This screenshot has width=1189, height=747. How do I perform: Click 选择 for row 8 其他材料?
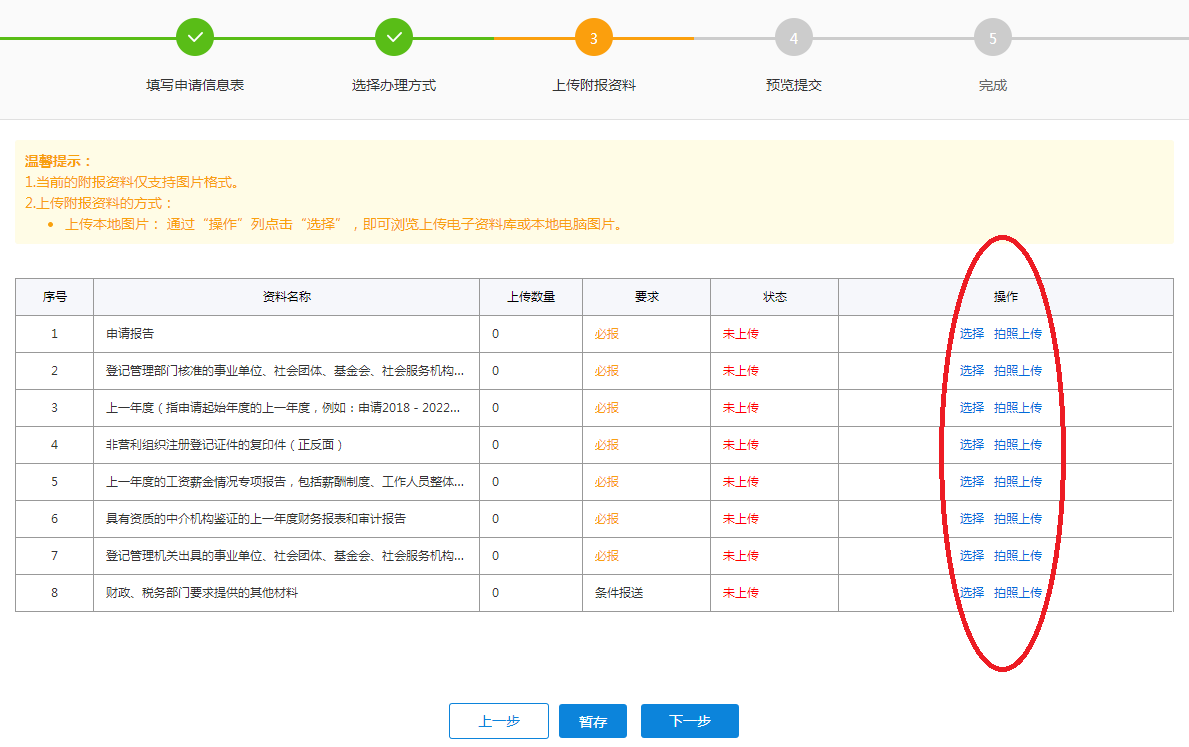click(972, 593)
